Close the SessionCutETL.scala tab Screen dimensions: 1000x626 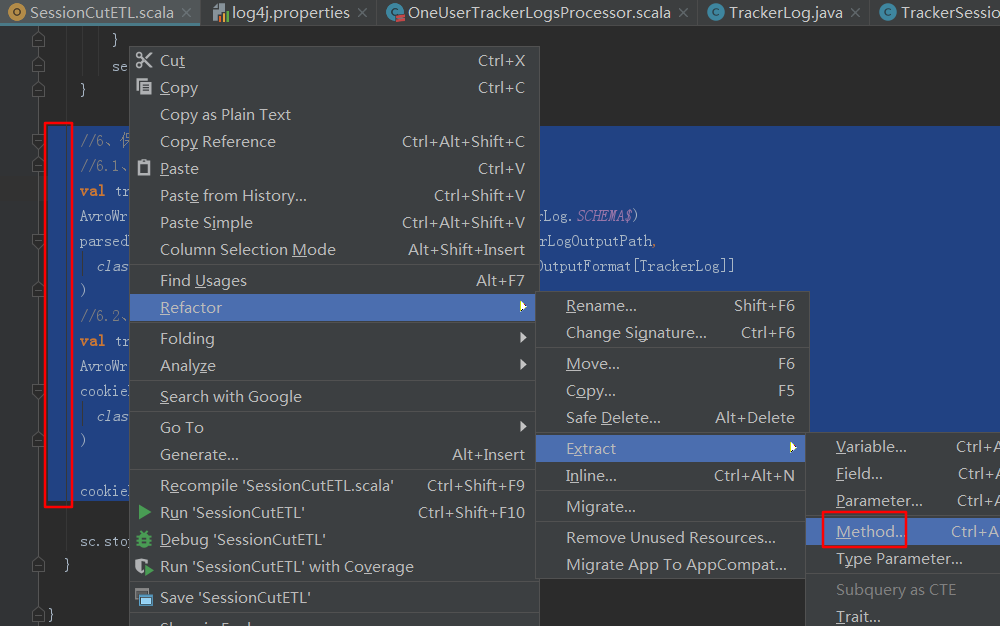point(191,14)
